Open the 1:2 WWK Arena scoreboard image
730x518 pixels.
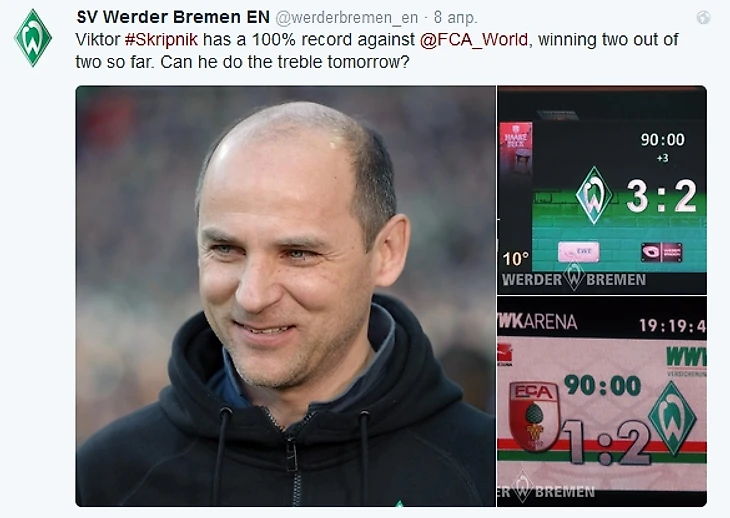pyautogui.click(x=602, y=401)
